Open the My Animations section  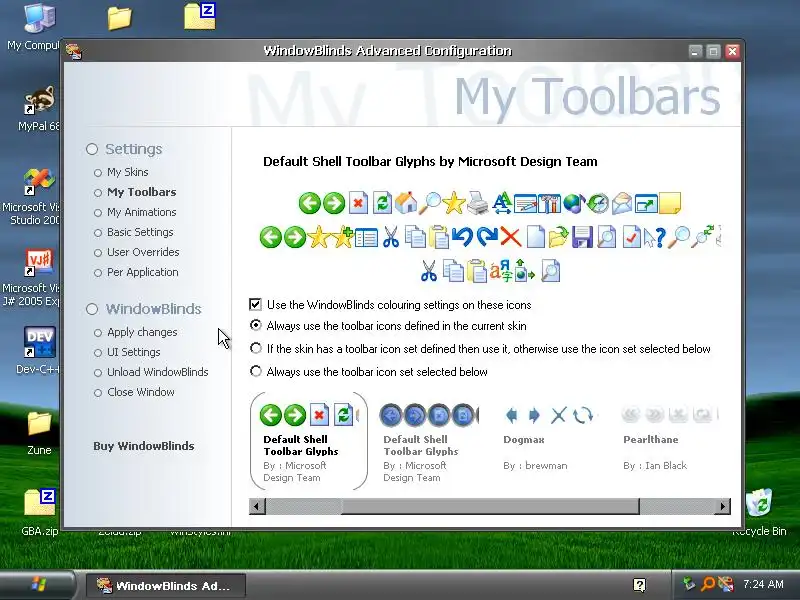click(141, 212)
